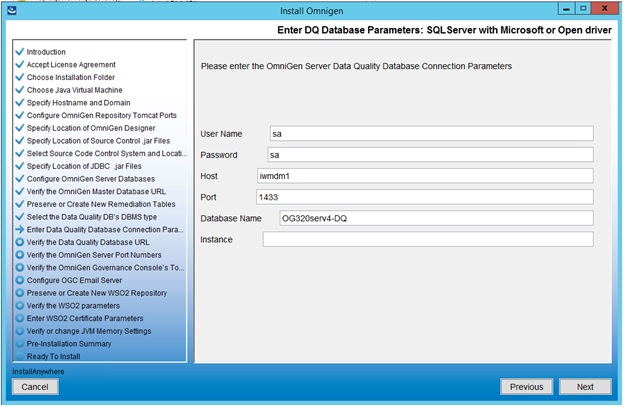Click the Previous button

pyautogui.click(x=526, y=386)
